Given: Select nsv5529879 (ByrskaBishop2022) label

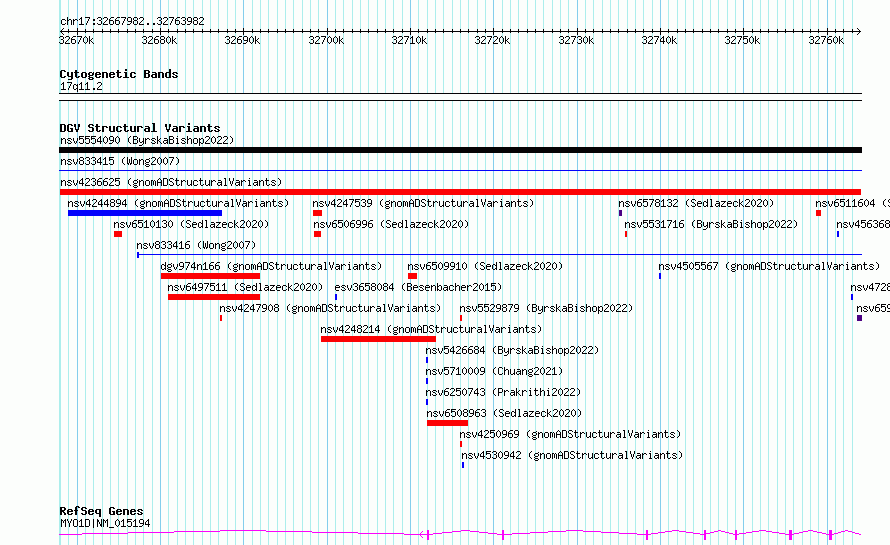Looking at the screenshot, I should point(546,308).
